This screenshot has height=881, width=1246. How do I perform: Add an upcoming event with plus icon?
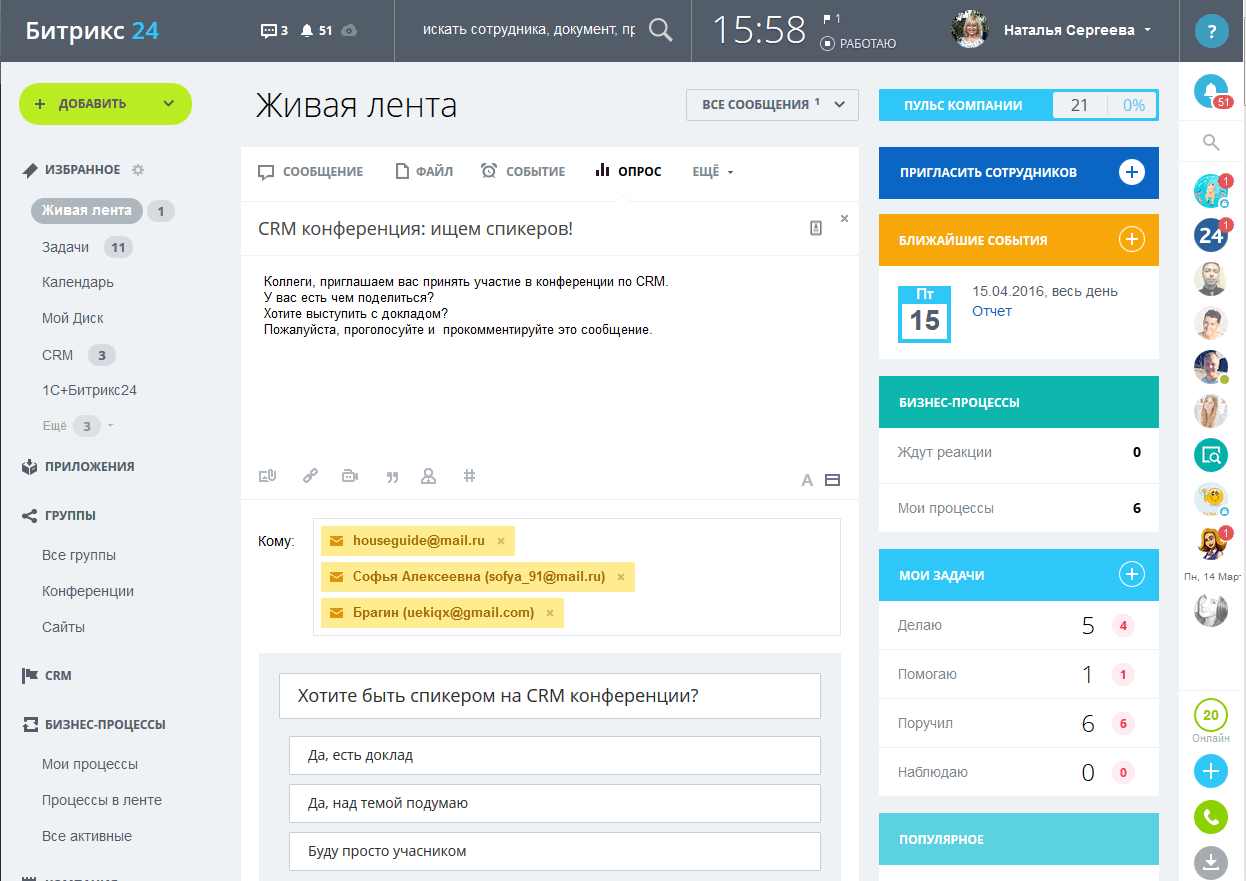1131,239
